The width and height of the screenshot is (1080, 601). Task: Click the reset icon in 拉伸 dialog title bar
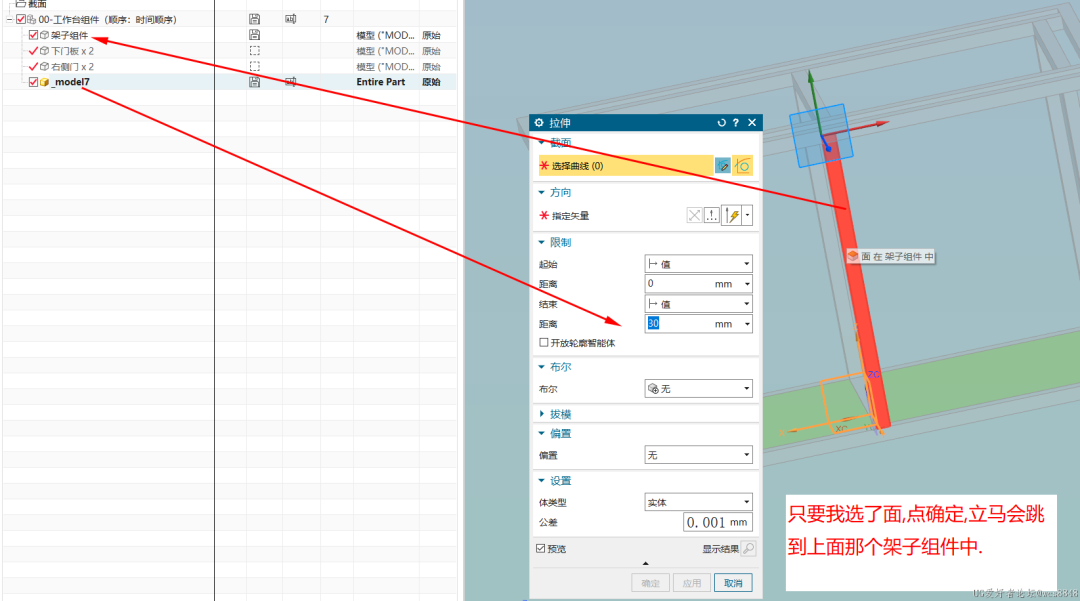click(x=721, y=122)
